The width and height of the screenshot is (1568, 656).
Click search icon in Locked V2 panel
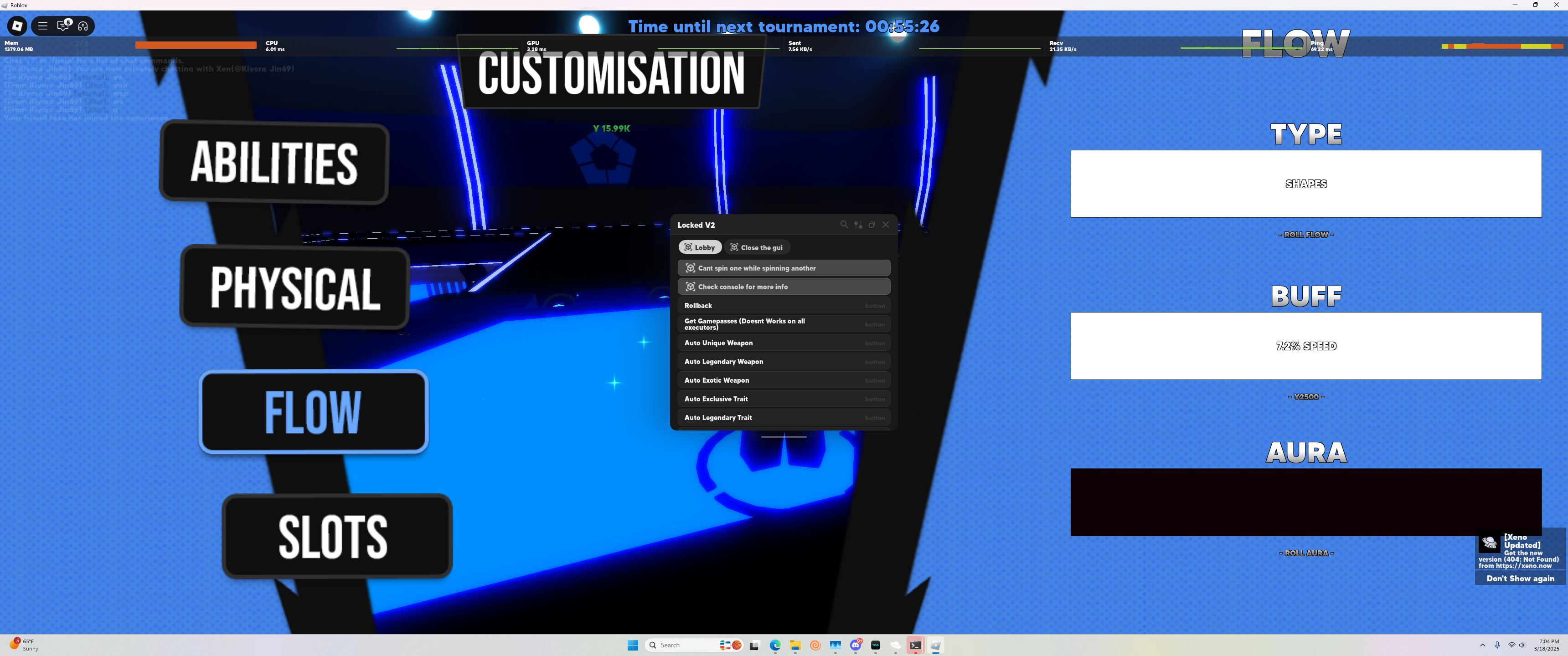click(844, 225)
